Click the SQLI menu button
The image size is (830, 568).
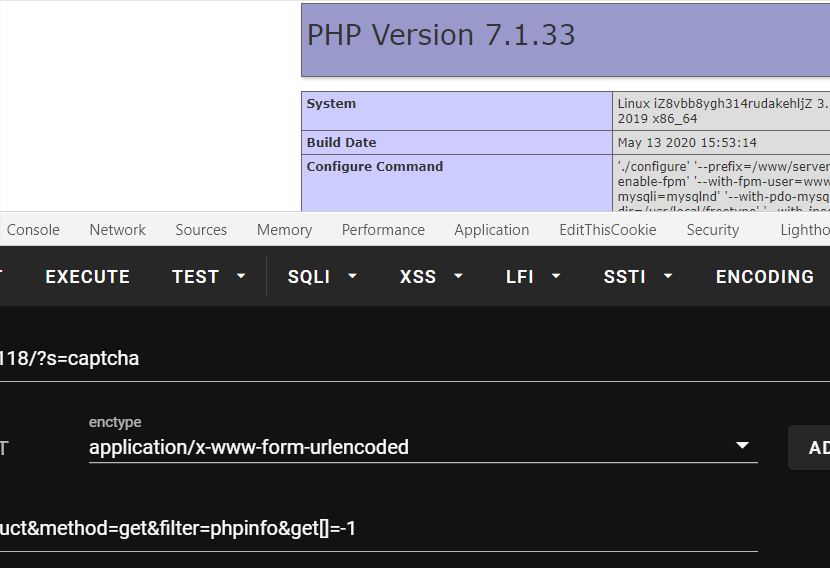click(309, 276)
